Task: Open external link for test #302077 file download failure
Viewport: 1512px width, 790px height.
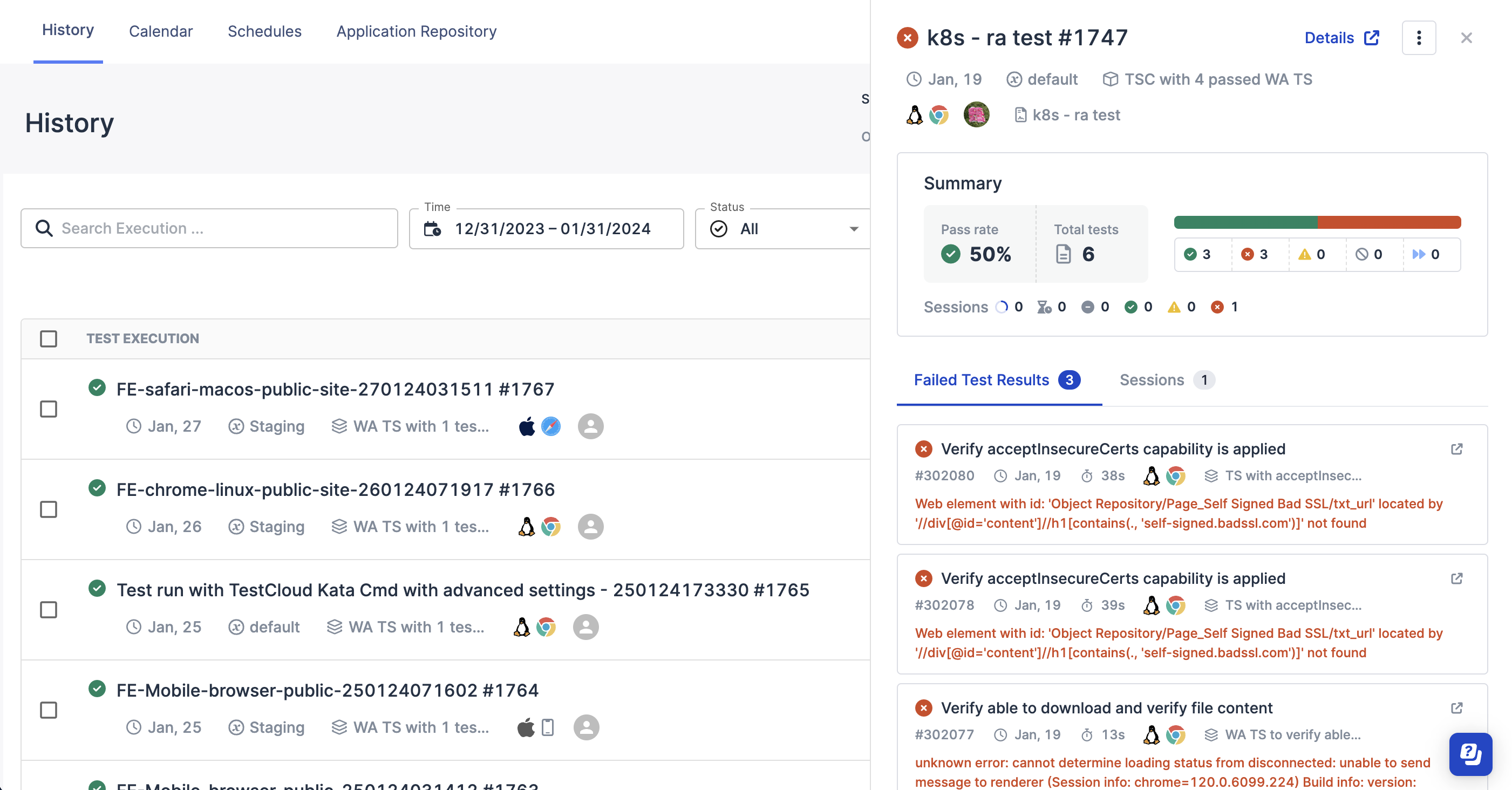Action: (1457, 709)
